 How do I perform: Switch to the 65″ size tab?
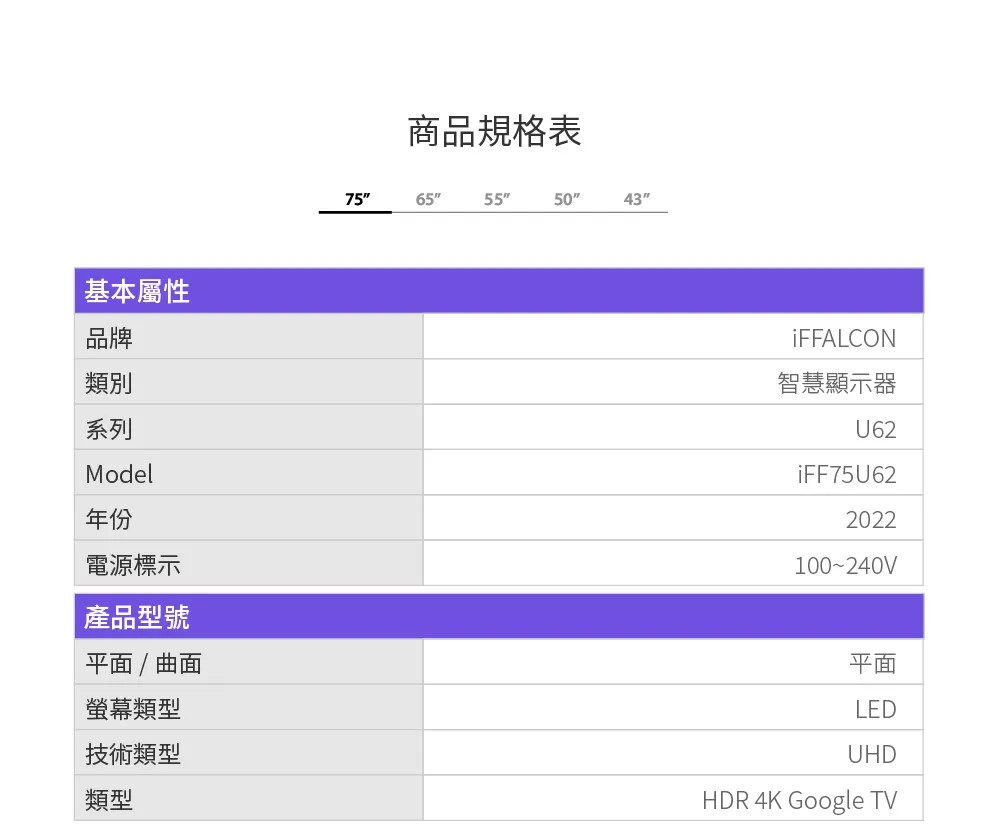point(427,200)
